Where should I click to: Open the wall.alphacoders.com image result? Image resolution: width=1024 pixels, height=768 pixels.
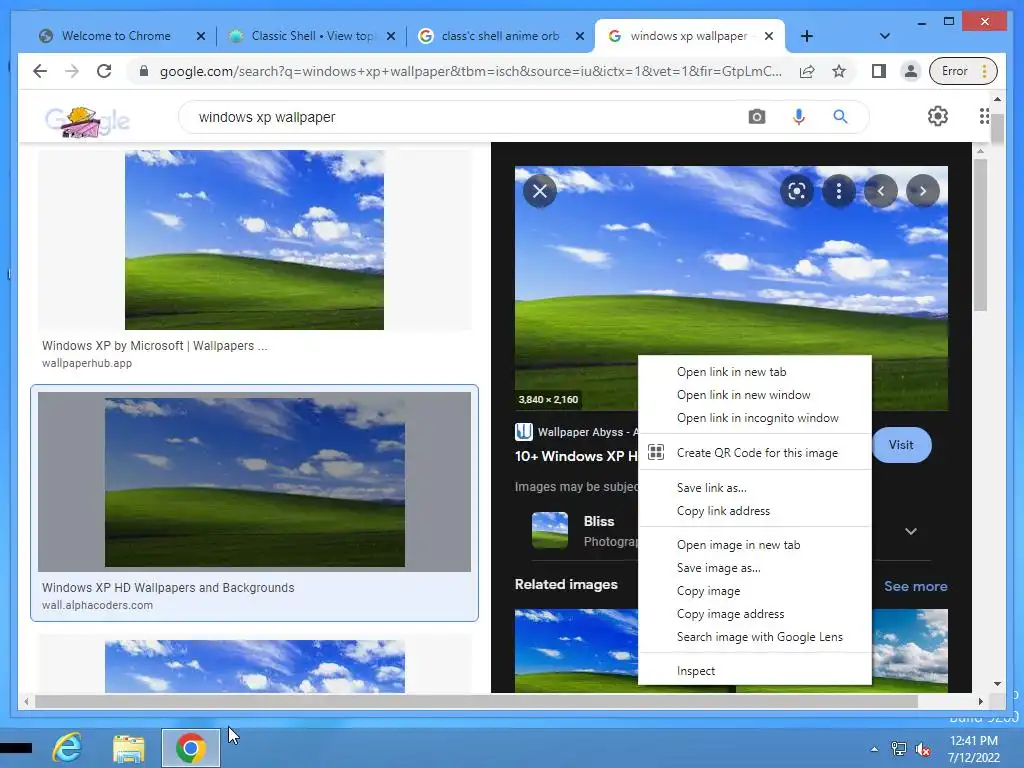coord(254,482)
